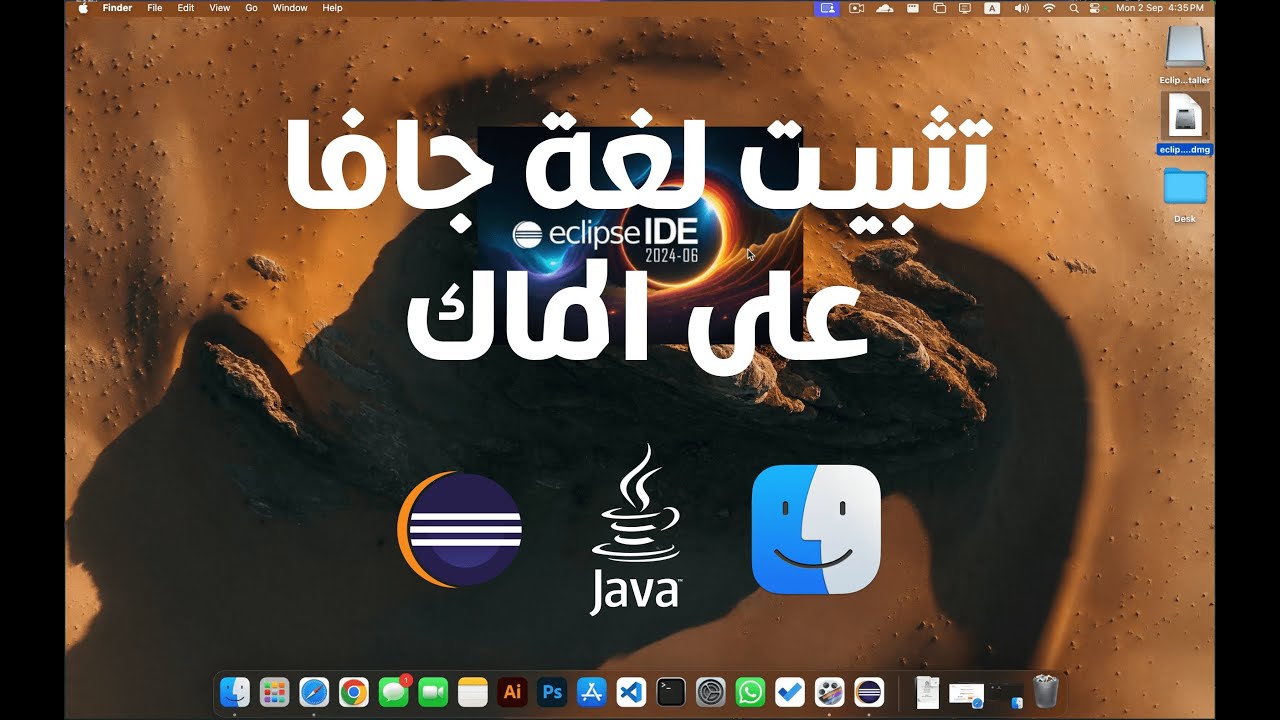Select the Eclipse Installer drive on desktop
This screenshot has width=1280, height=720.
click(1185, 54)
